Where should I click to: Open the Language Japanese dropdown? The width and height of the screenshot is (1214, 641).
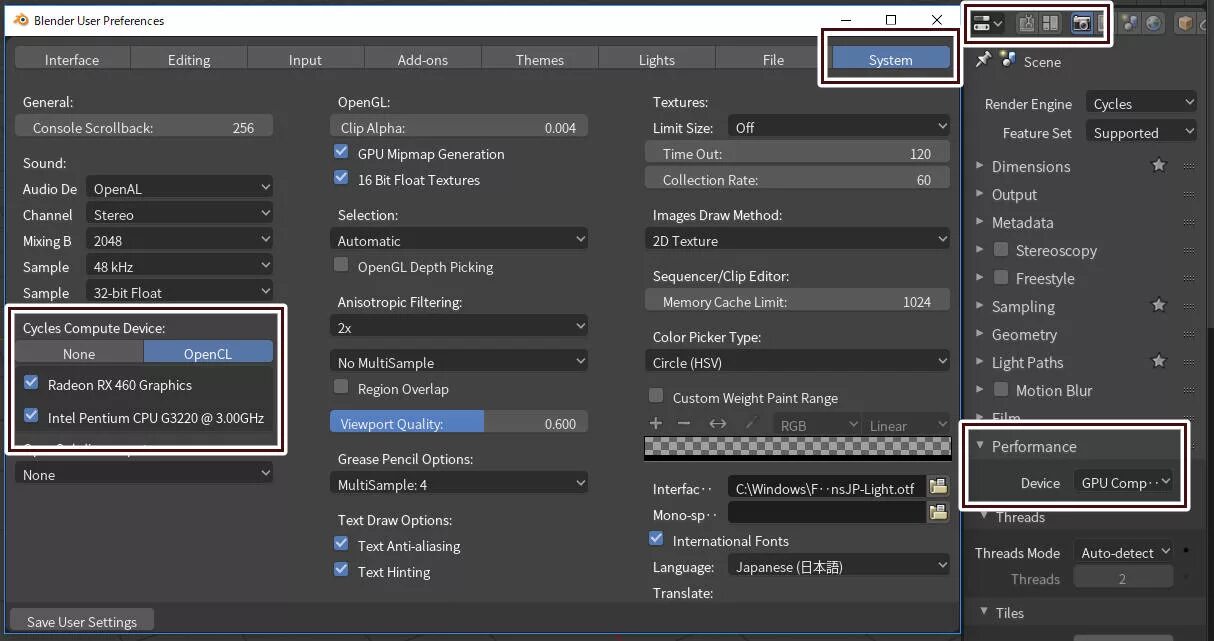point(838,566)
